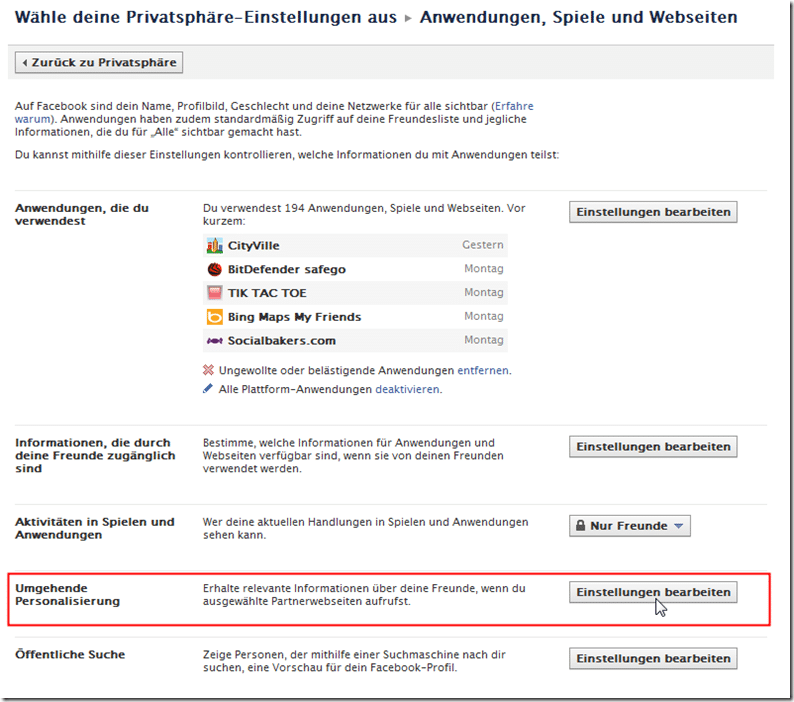Click the red X remove-applications icon

pyautogui.click(x=208, y=370)
